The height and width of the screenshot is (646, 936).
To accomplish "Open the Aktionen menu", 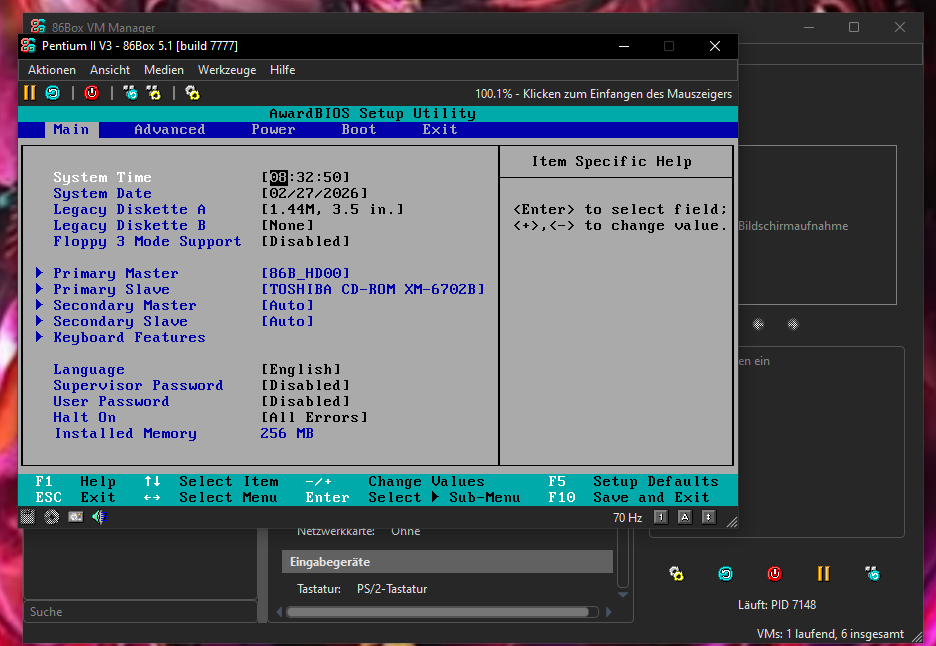I will (52, 70).
